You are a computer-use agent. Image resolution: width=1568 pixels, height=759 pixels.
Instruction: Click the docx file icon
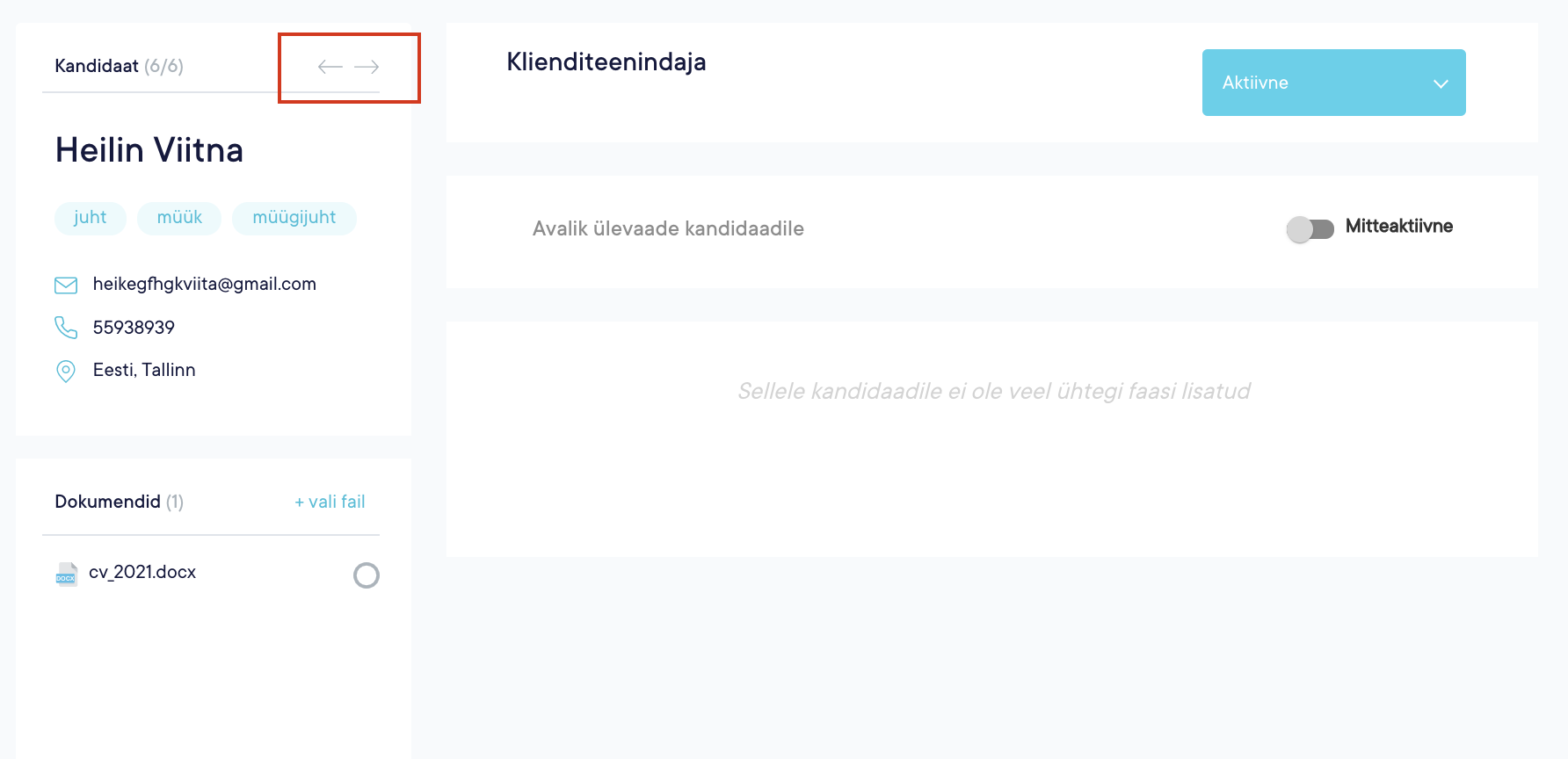[x=67, y=574]
